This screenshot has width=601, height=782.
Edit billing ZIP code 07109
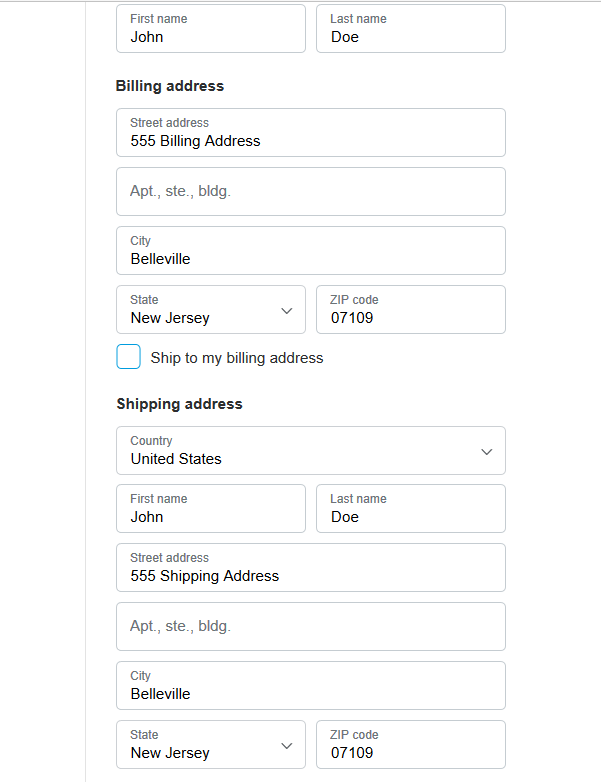tap(411, 310)
